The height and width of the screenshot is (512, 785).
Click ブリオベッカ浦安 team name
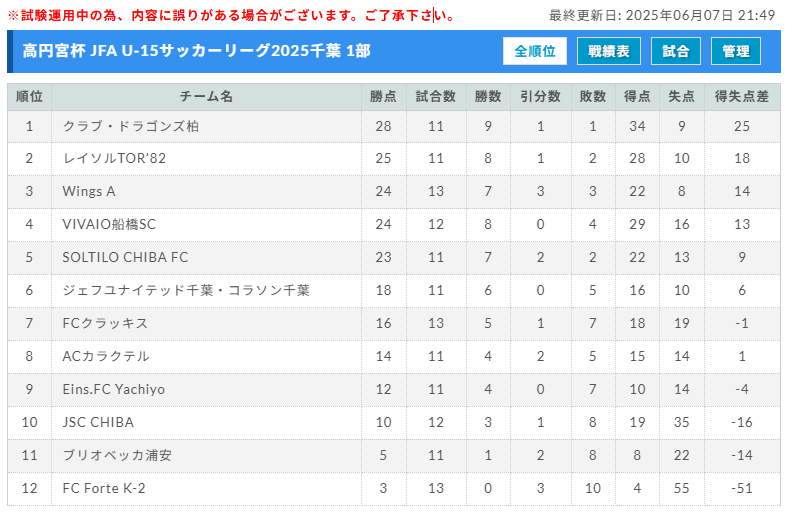coord(117,455)
